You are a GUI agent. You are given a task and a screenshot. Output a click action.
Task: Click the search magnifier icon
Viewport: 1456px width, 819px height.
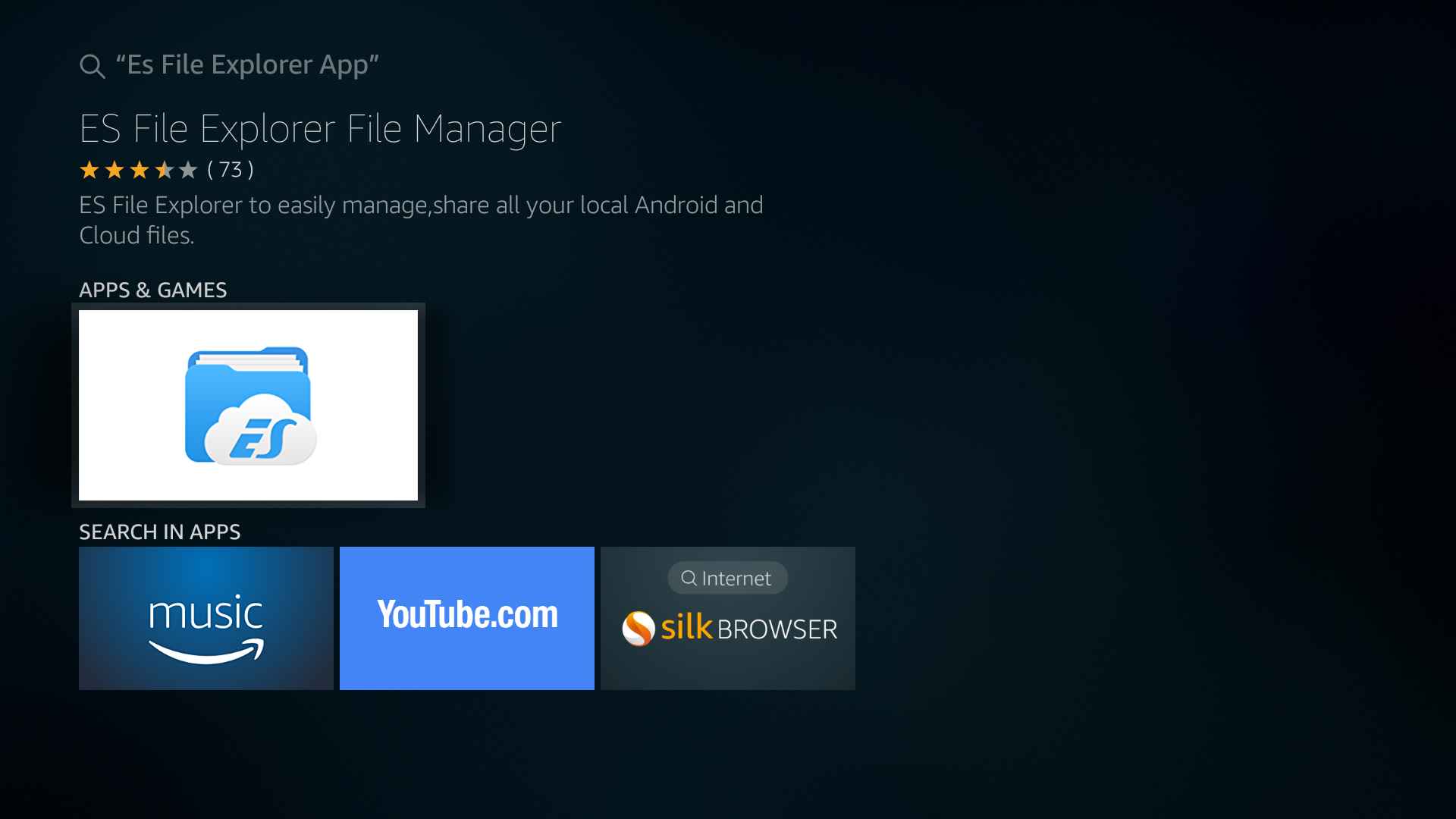(x=92, y=66)
